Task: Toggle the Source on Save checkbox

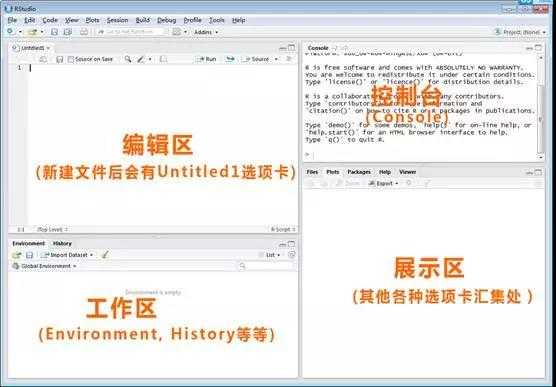Action: (71, 59)
